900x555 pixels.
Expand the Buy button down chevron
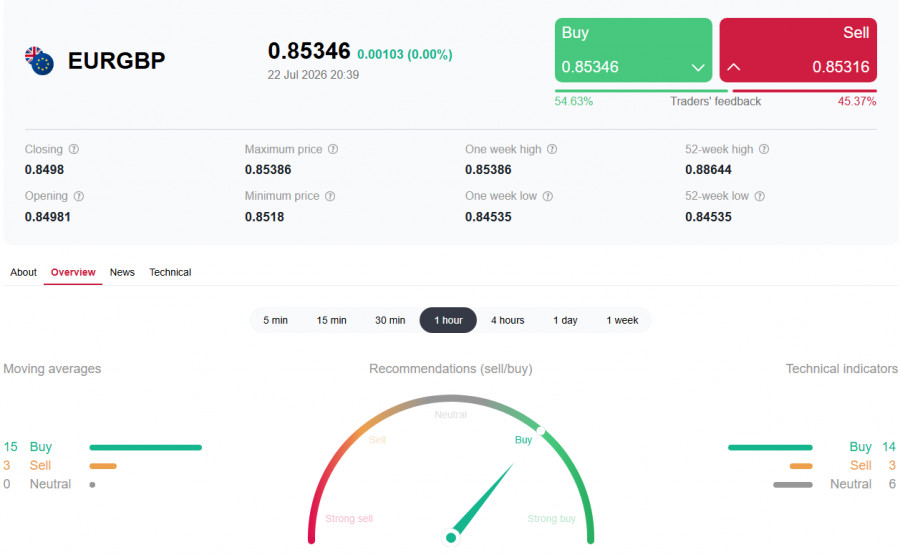[x=698, y=68]
